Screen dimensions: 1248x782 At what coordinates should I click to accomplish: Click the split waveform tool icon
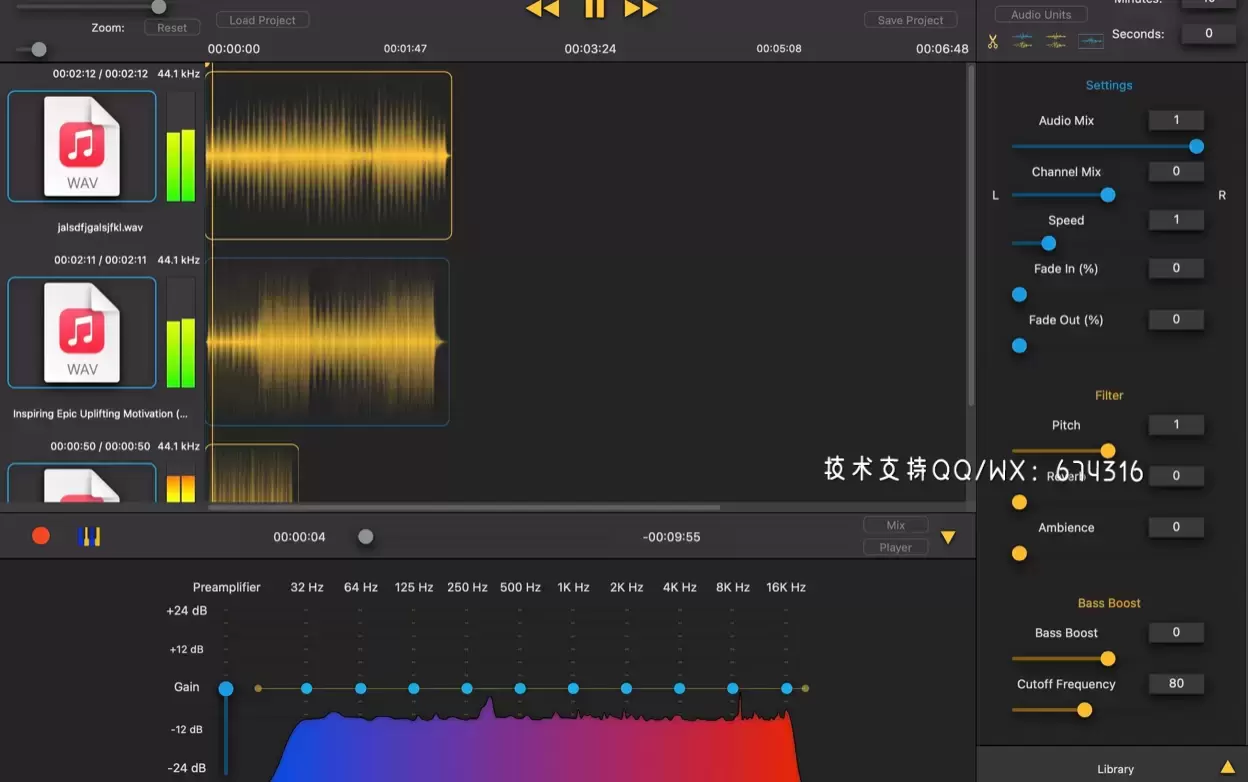(x=1022, y=40)
